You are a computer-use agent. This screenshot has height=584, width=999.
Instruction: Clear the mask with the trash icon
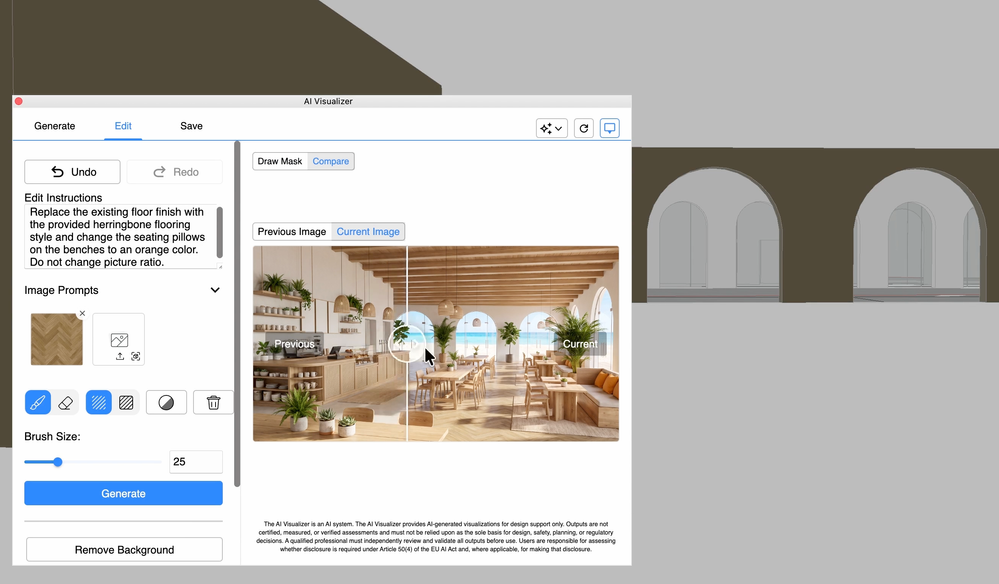213,402
